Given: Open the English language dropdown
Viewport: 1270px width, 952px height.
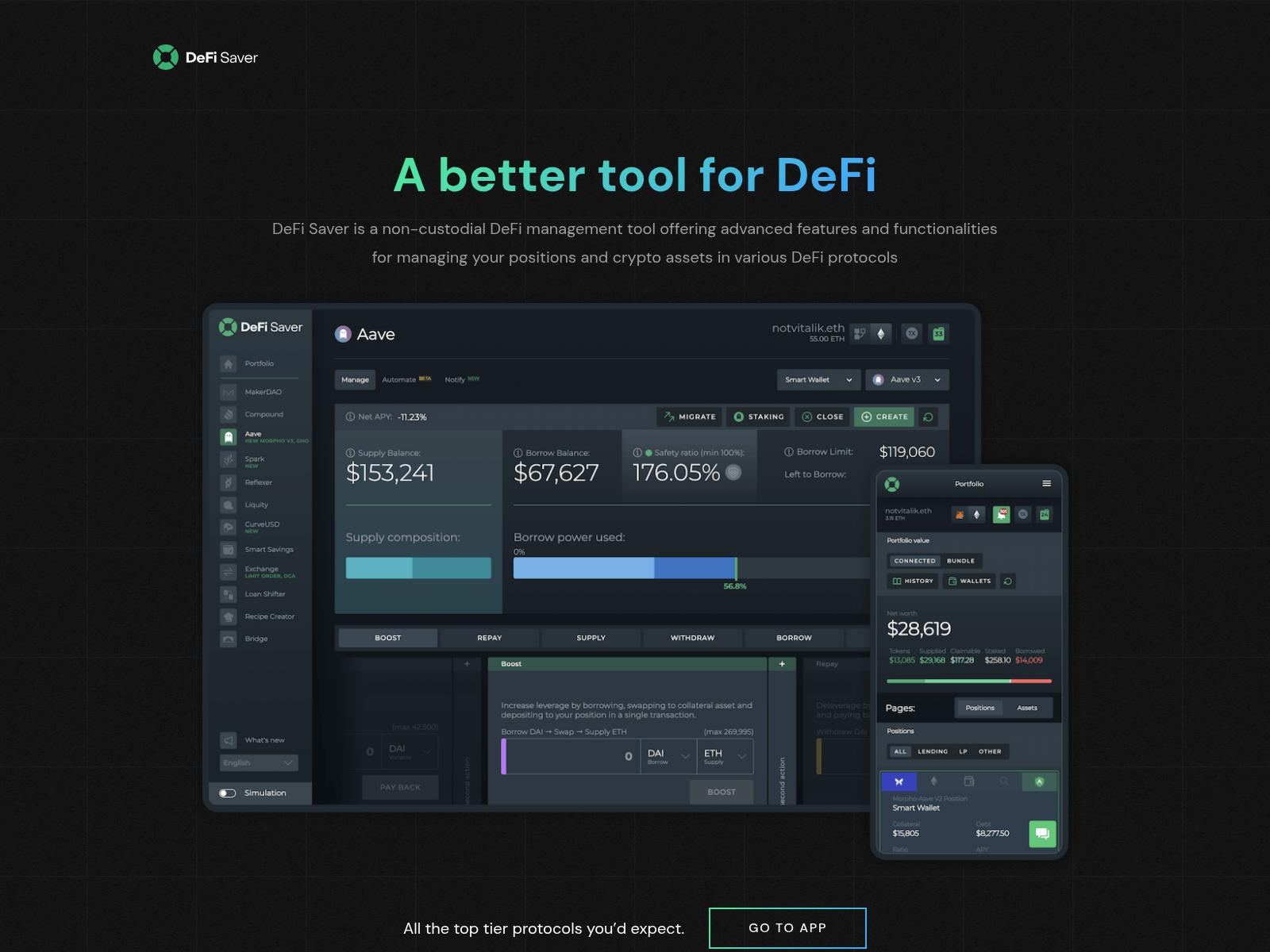Looking at the screenshot, I should pyautogui.click(x=259, y=763).
